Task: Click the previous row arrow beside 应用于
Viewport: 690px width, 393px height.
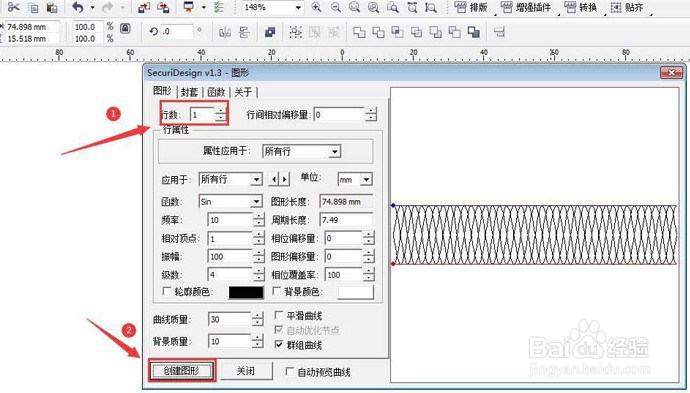Action: click(274, 179)
